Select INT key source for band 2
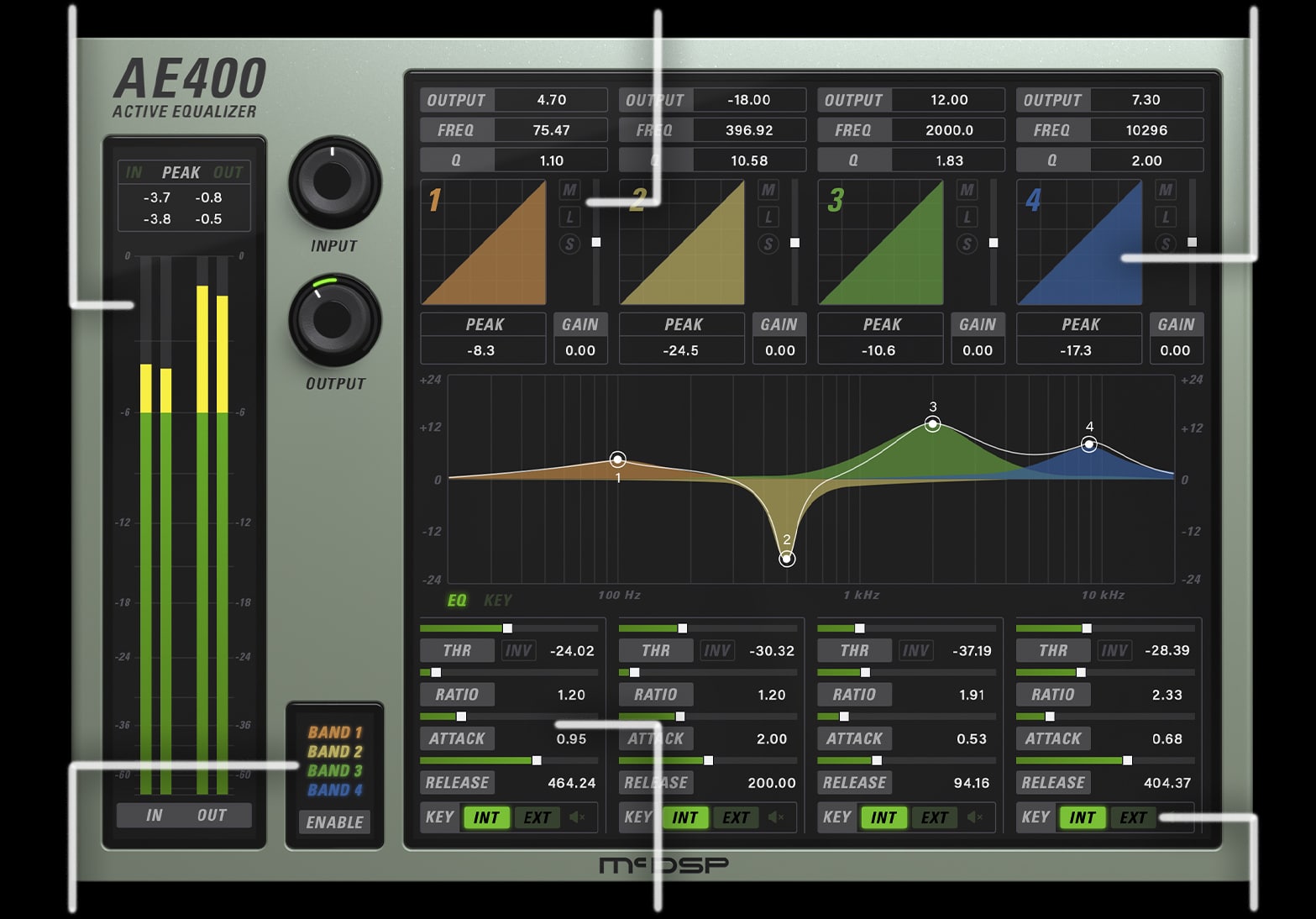This screenshot has width=1316, height=919. coord(684,817)
